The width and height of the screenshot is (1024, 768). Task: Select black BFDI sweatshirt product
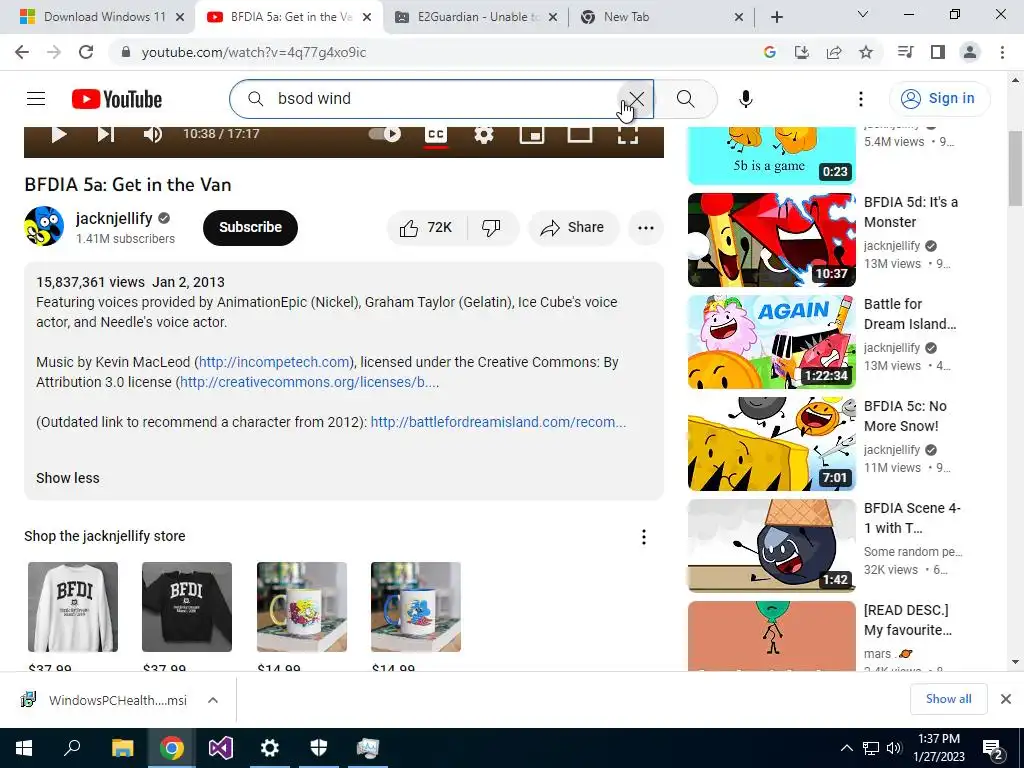187,607
